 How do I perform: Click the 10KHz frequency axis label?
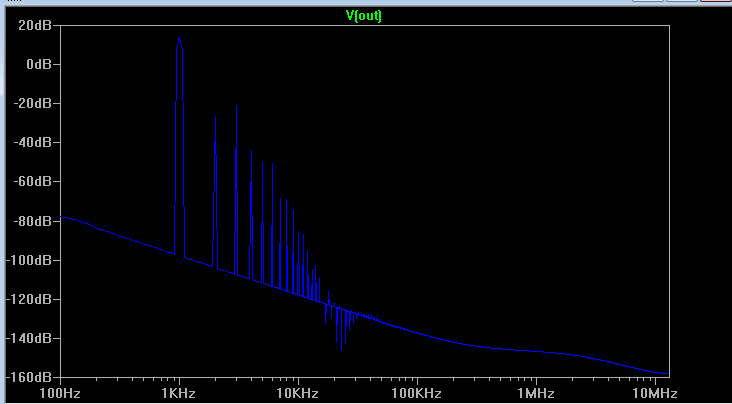[x=298, y=393]
